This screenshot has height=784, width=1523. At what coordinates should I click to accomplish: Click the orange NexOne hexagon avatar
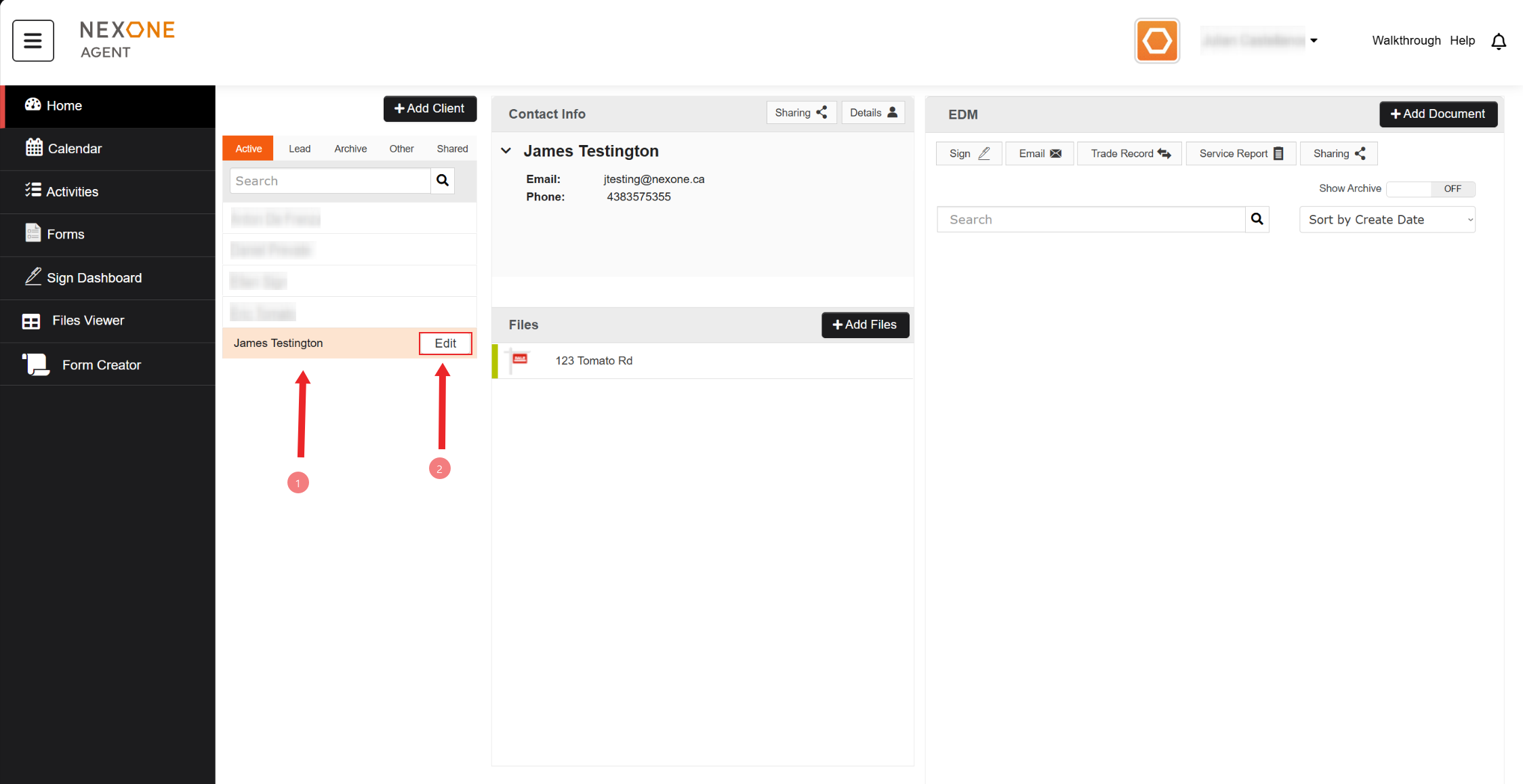(1156, 41)
